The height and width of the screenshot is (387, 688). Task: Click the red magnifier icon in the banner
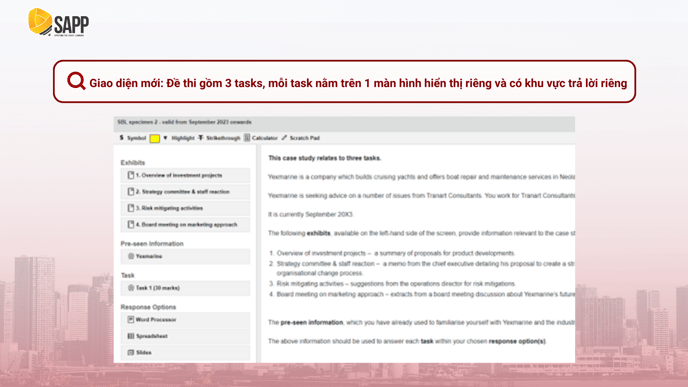pyautogui.click(x=76, y=81)
